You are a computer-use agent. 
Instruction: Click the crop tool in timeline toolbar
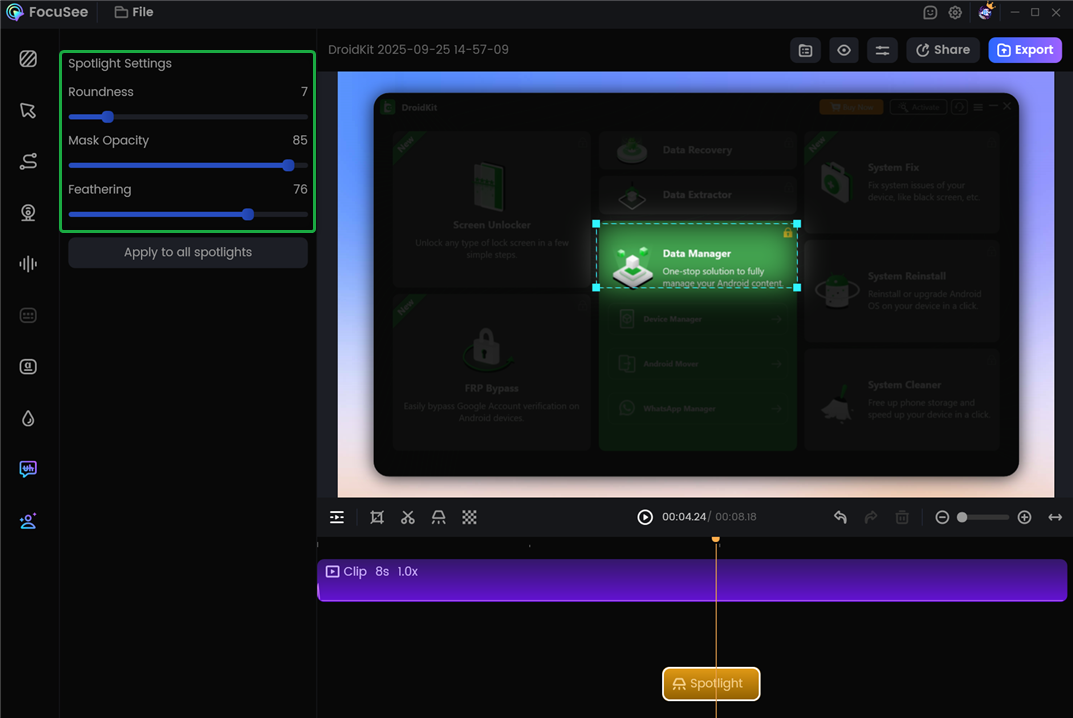377,517
